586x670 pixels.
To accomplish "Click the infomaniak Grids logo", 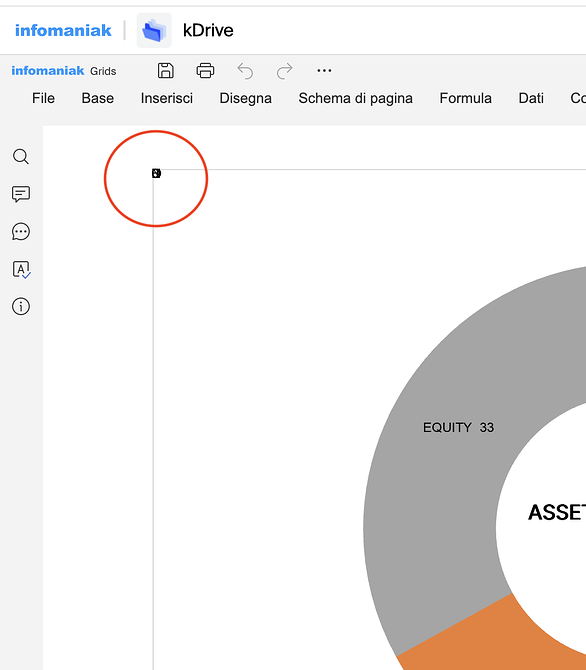I will 64,71.
